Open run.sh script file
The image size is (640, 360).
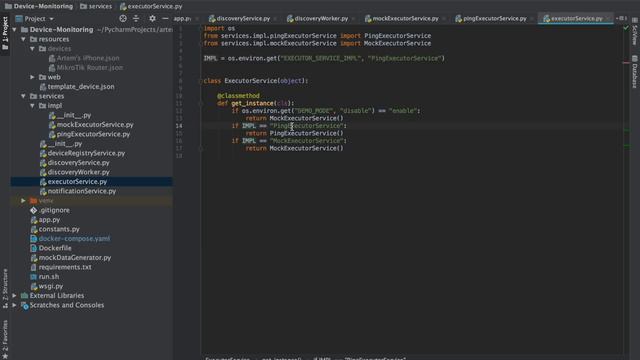pyautogui.click(x=45, y=277)
